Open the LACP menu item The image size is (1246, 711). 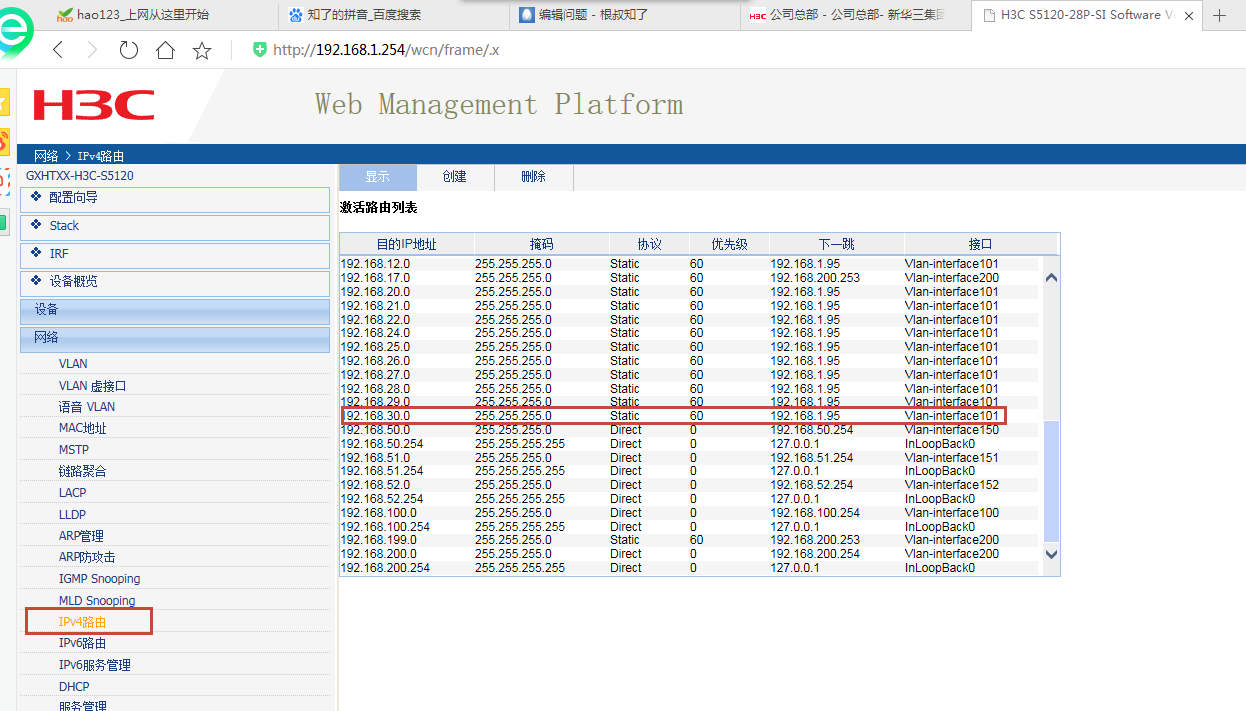(73, 493)
